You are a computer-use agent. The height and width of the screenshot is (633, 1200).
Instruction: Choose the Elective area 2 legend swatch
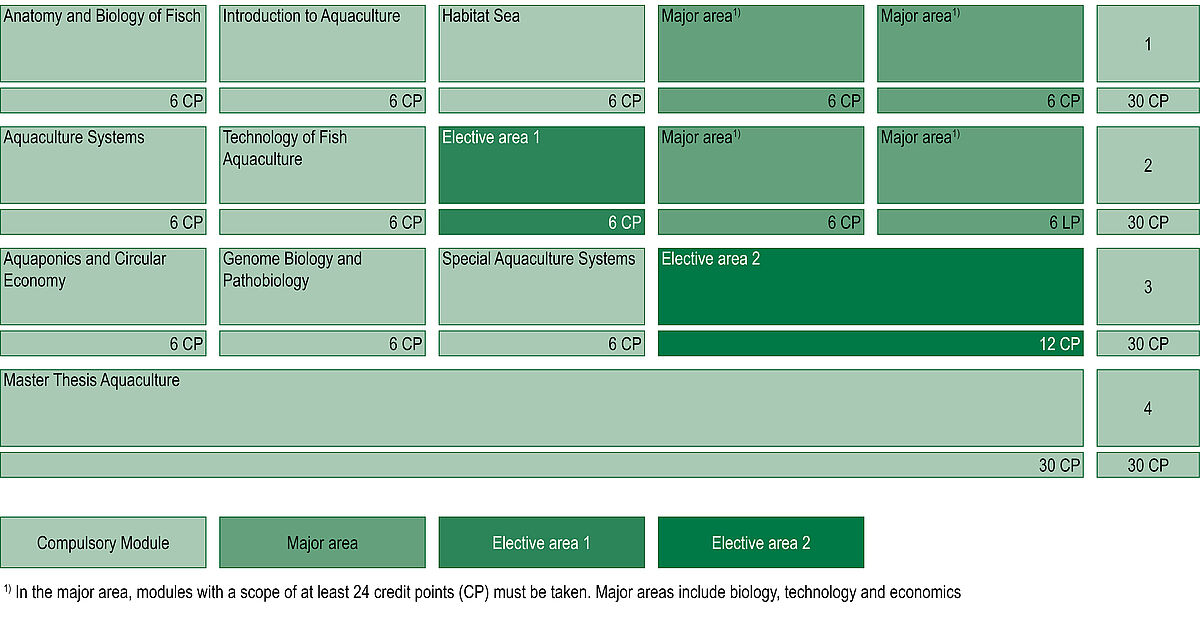click(761, 542)
